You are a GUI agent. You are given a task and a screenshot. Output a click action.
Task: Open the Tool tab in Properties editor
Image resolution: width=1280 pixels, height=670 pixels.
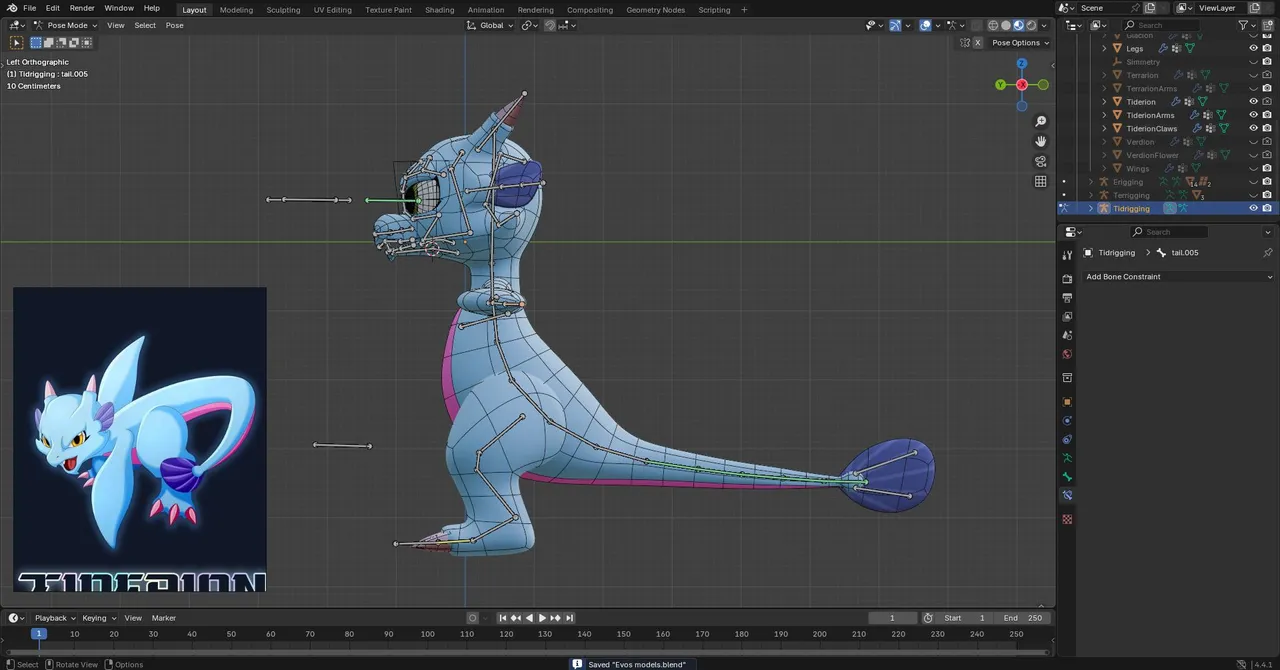(1067, 255)
